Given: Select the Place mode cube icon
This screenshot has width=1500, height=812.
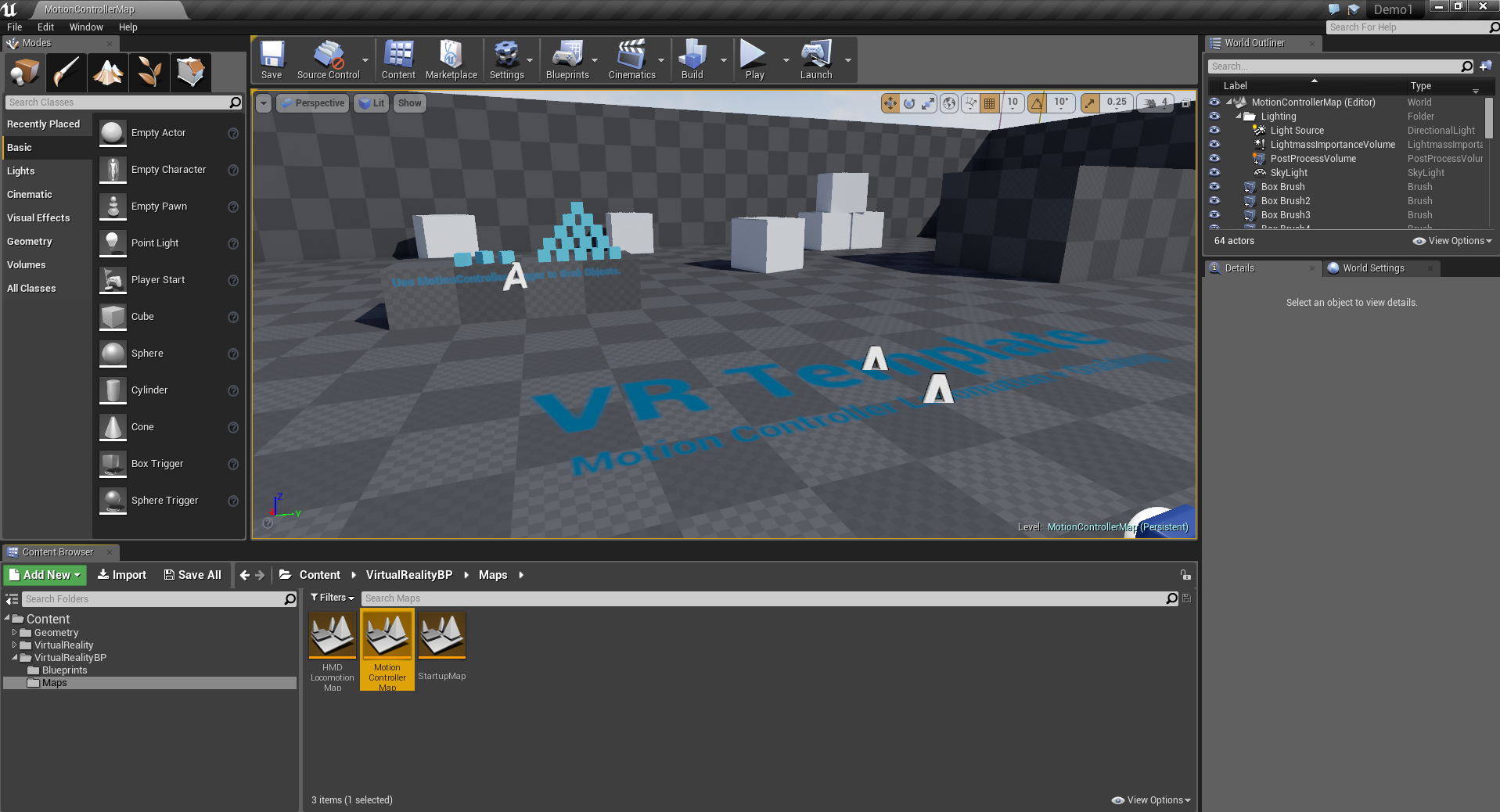Looking at the screenshot, I should pyautogui.click(x=23, y=72).
